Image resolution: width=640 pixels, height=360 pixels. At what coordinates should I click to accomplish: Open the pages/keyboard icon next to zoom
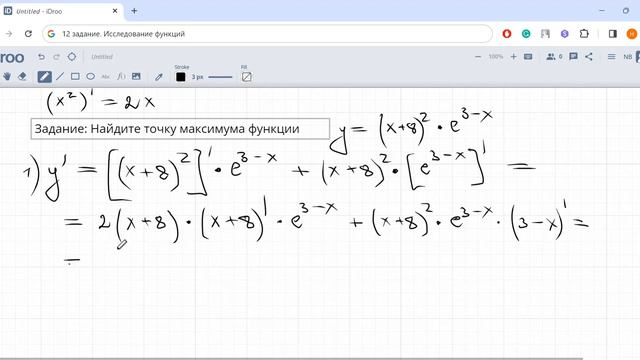coord(528,57)
